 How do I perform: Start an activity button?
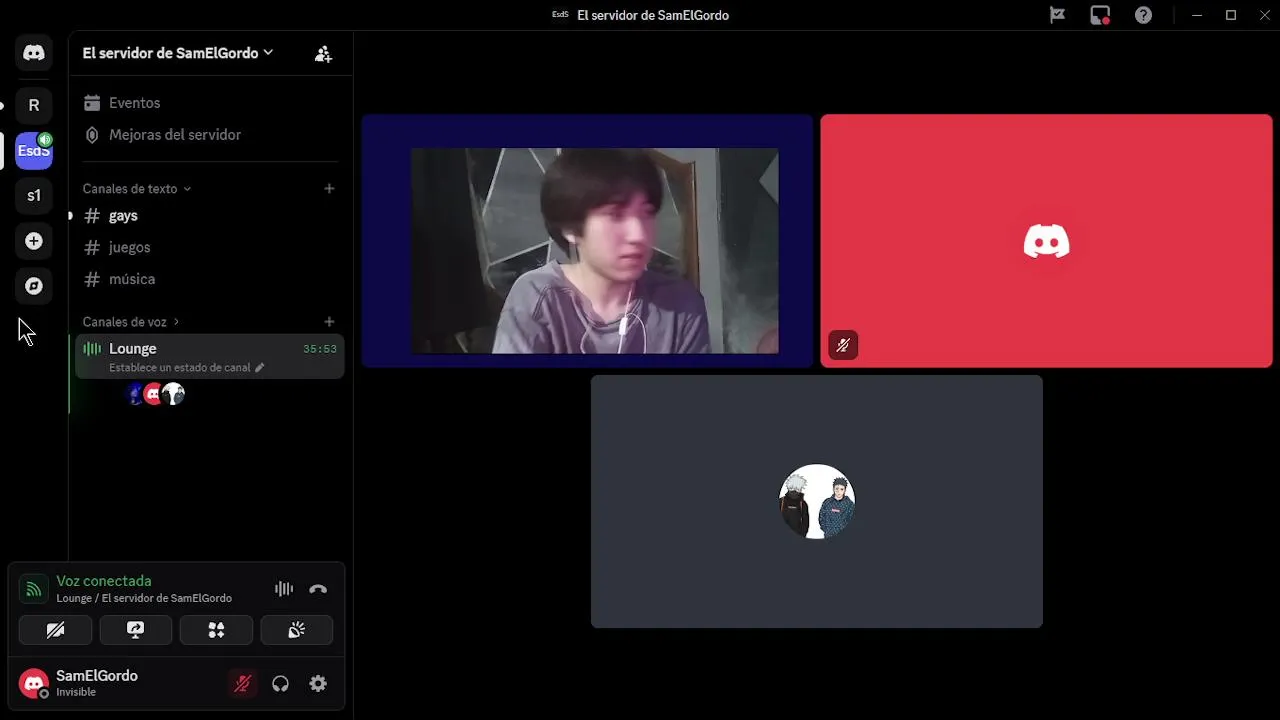(216, 630)
